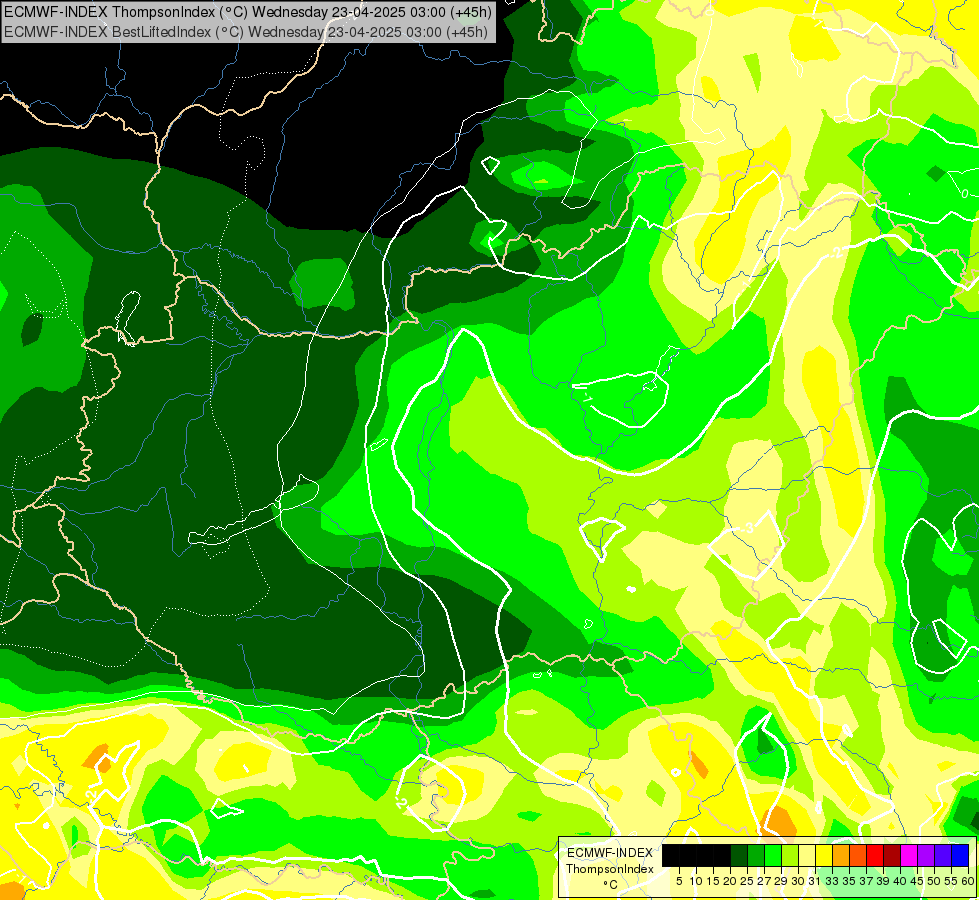Screen dimensions: 979x900
Task: Click the legend value '45'
Action: coord(918,881)
